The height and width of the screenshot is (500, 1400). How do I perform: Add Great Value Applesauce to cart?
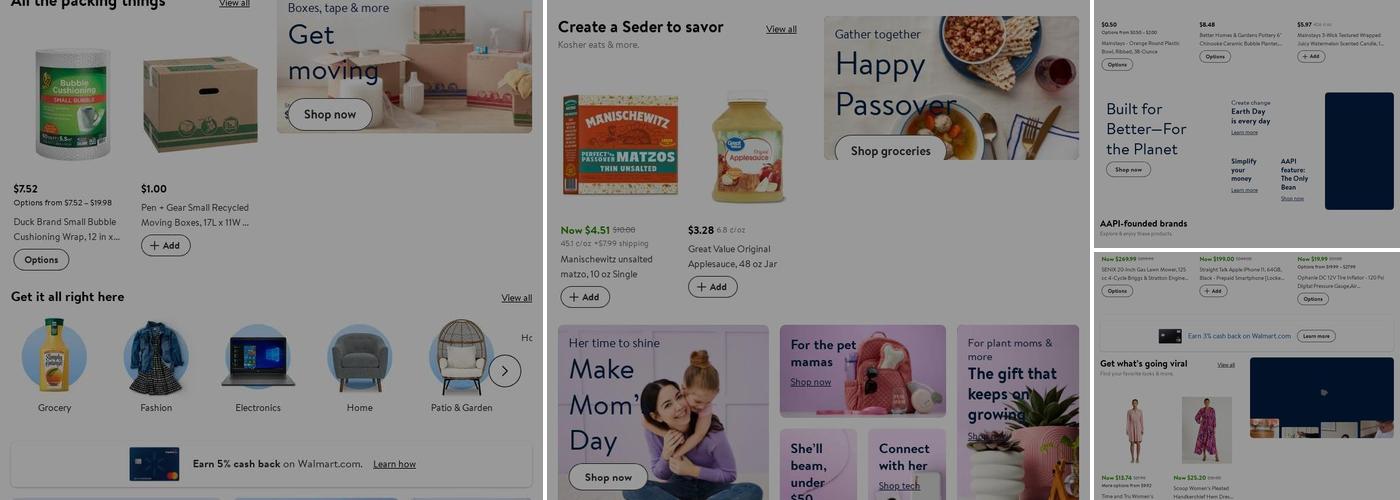click(x=713, y=287)
